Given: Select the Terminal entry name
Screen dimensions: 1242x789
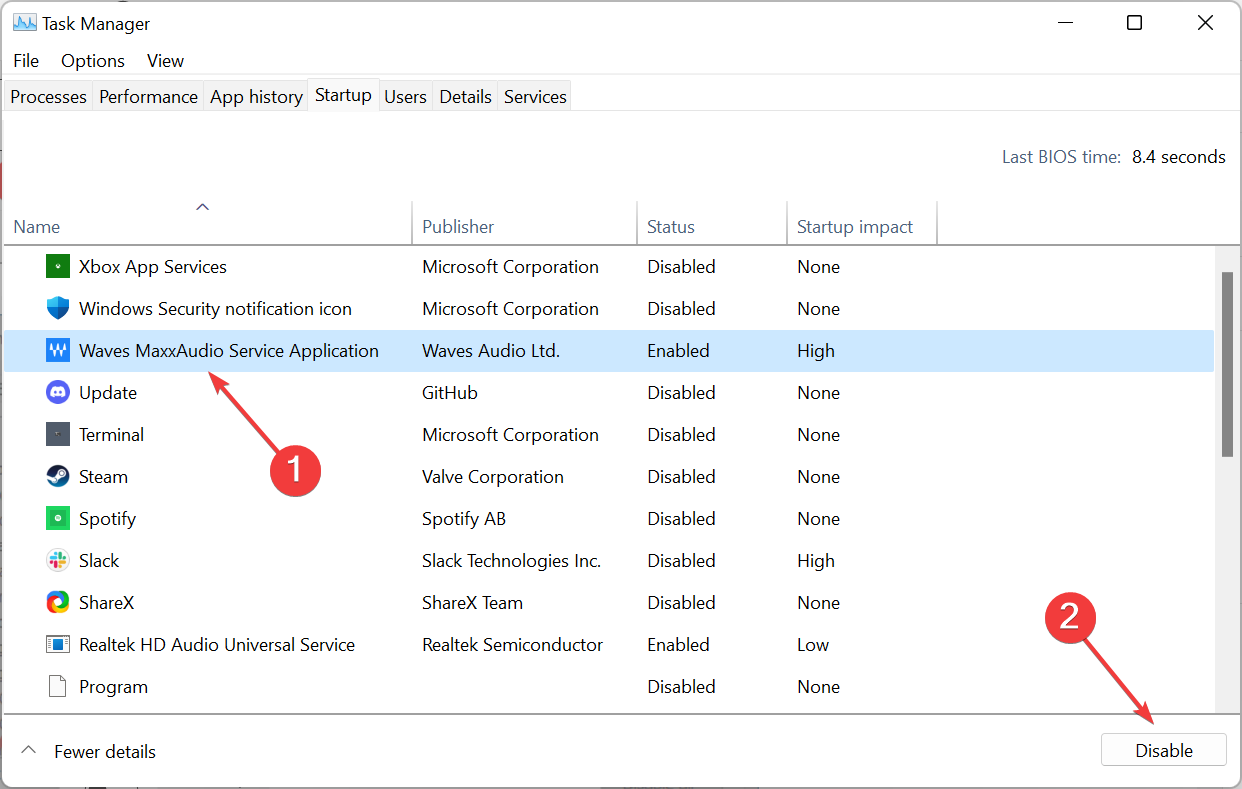Looking at the screenshot, I should click(x=111, y=435).
